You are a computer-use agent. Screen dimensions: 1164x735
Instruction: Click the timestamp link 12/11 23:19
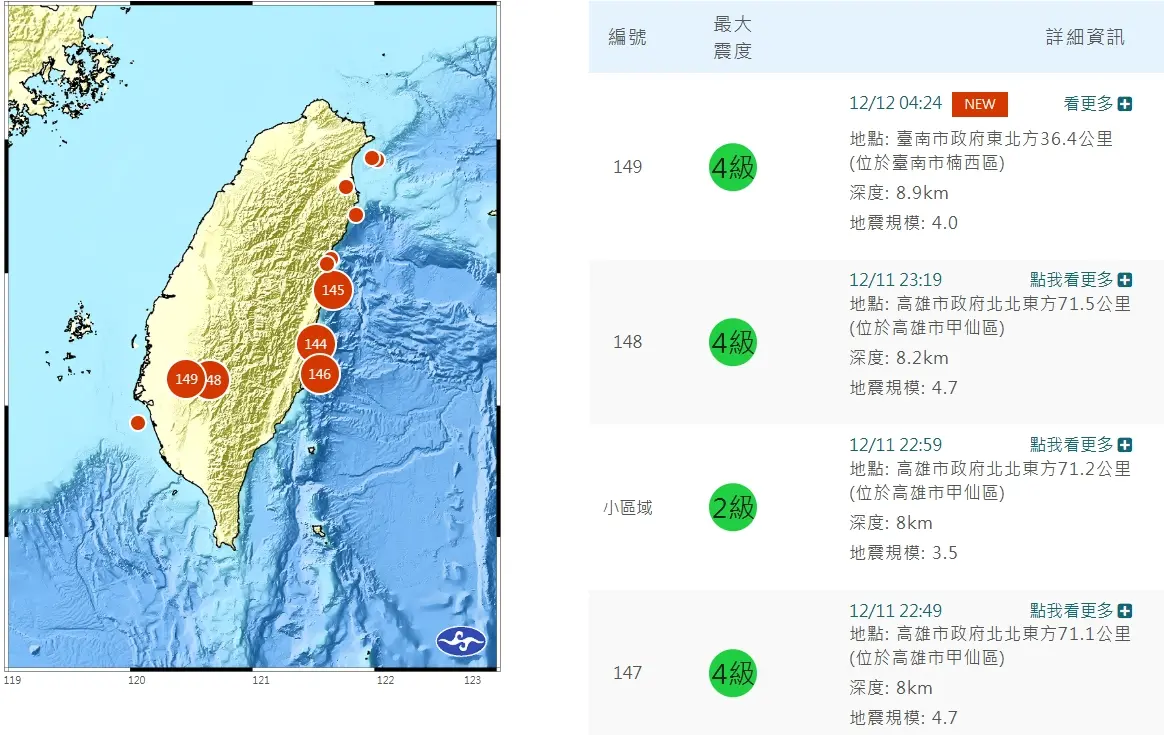coord(894,280)
